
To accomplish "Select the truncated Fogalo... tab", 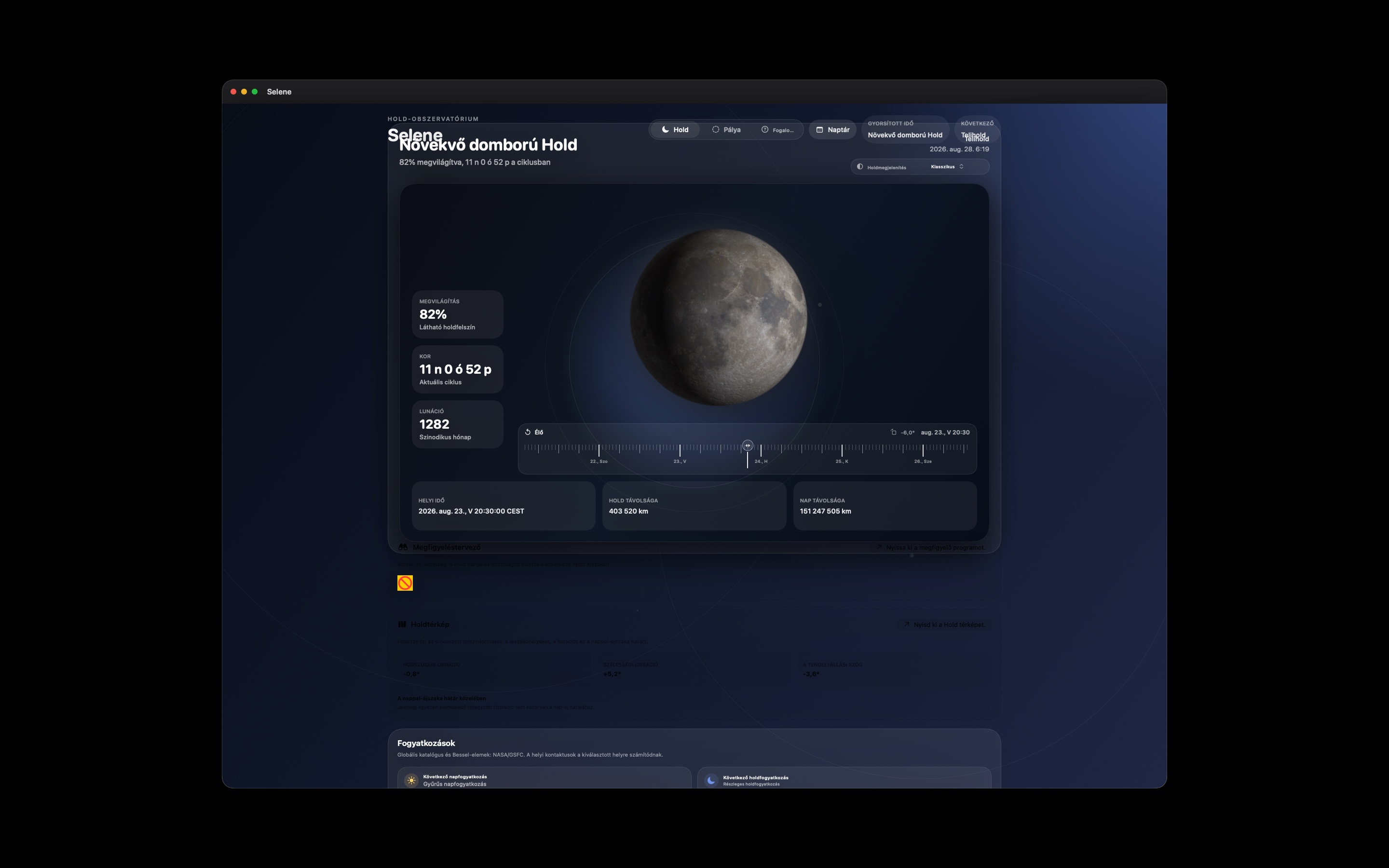I will pyautogui.click(x=777, y=130).
